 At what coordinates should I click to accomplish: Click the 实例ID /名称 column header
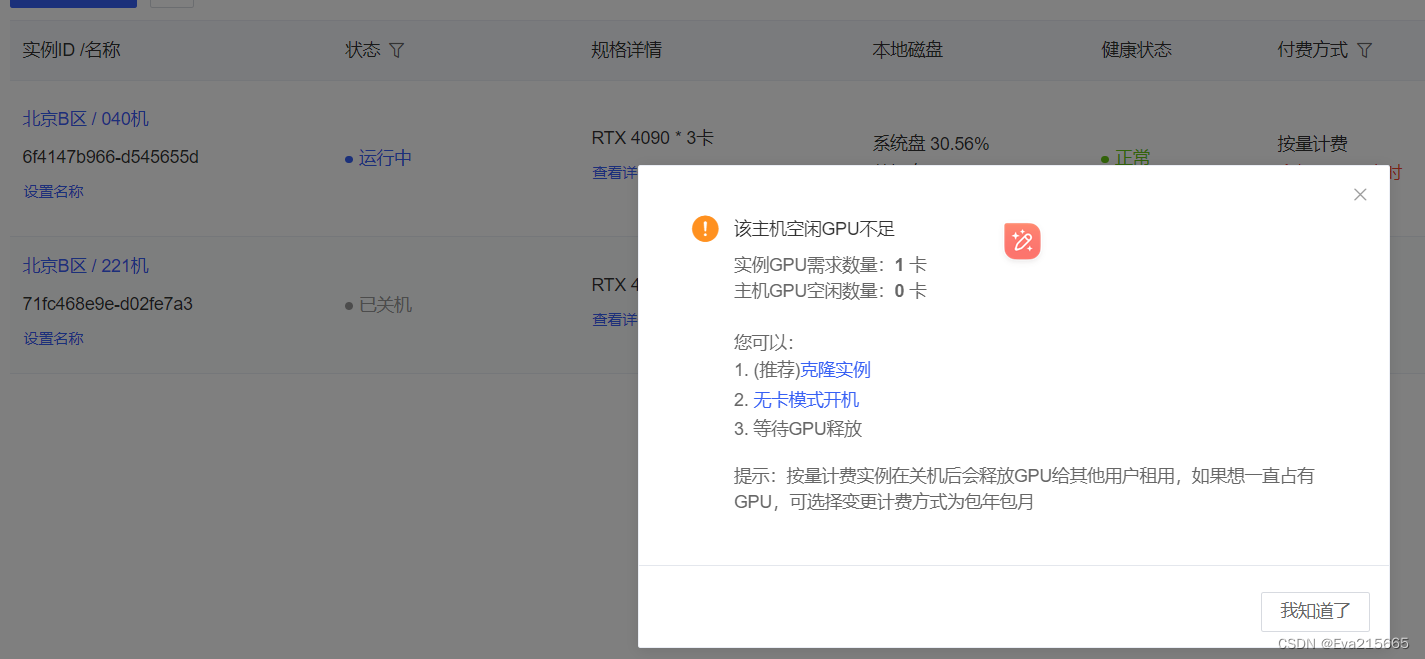(x=71, y=50)
